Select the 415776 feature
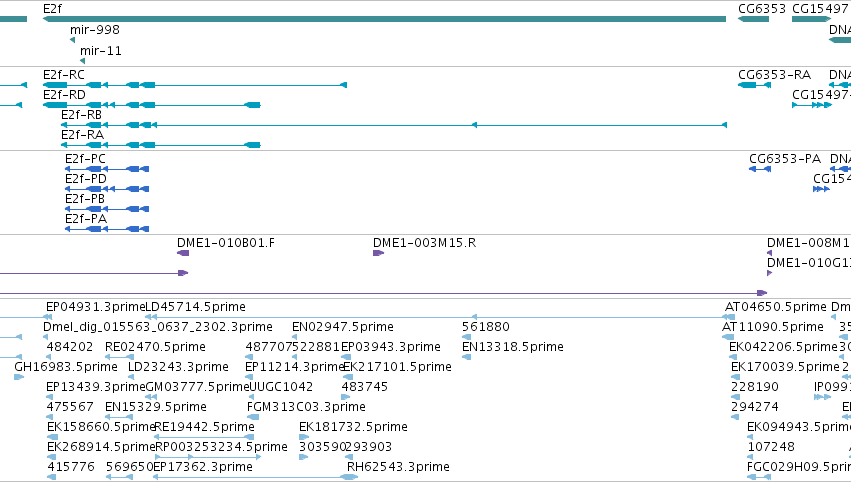This screenshot has height=482, width=851. 52,478
